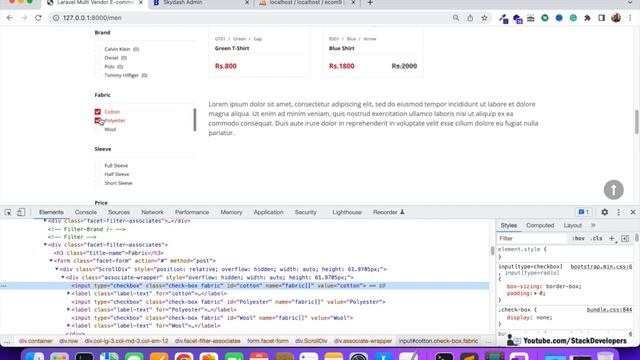Switch to the Layout styles tab
The height and width of the screenshot is (360, 640).
[x=573, y=225]
